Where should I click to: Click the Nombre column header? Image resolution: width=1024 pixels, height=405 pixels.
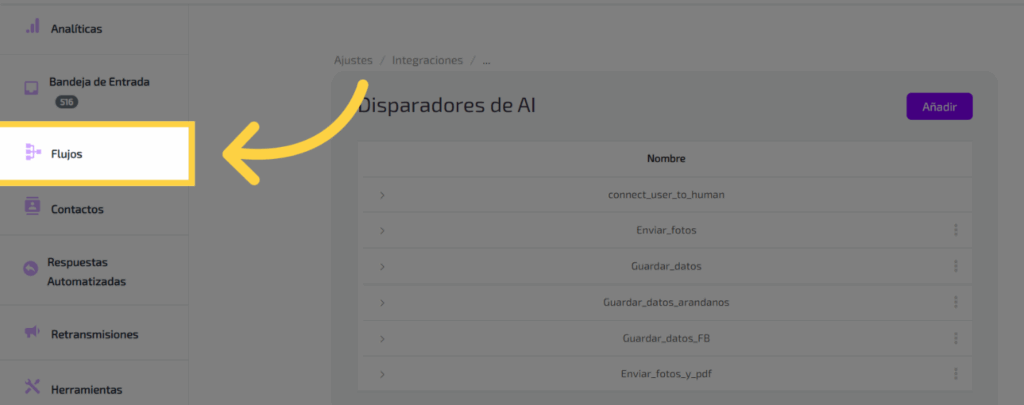(x=665, y=159)
